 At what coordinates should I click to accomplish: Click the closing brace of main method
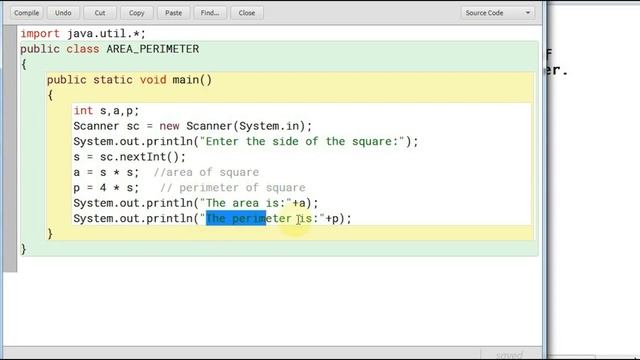(x=50, y=234)
